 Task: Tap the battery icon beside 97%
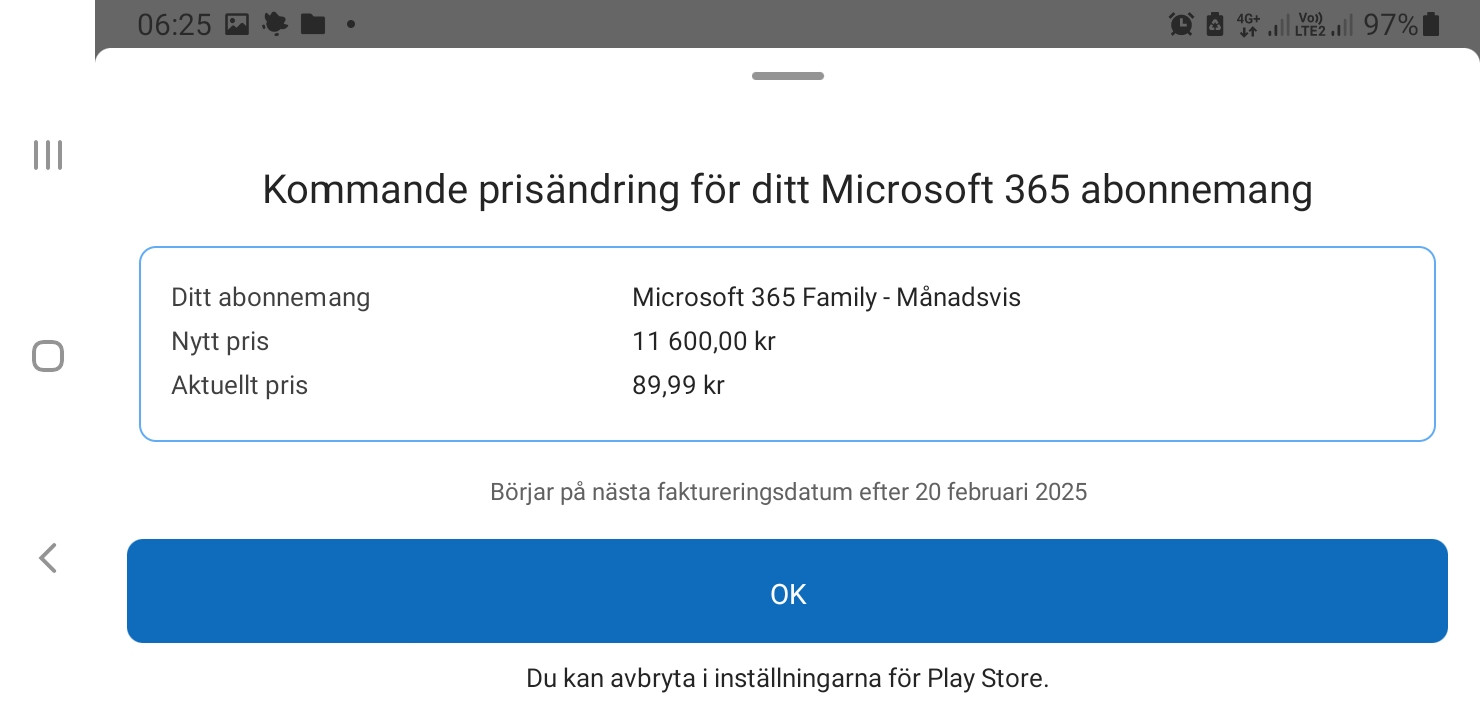pyautogui.click(x=1431, y=25)
